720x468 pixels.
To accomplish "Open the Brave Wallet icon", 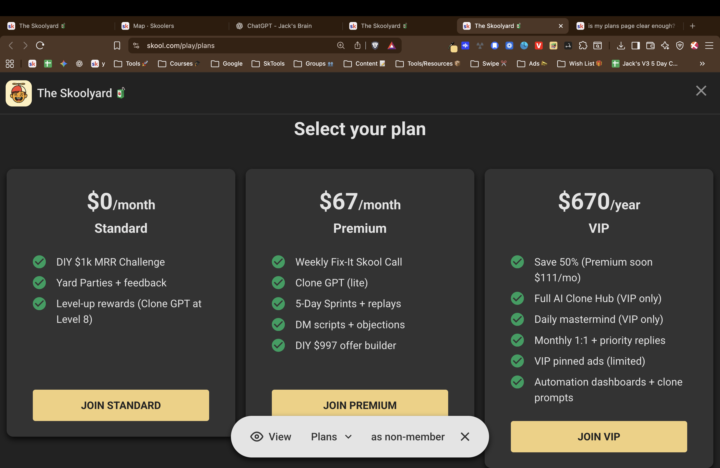I will pyautogui.click(x=650, y=45).
